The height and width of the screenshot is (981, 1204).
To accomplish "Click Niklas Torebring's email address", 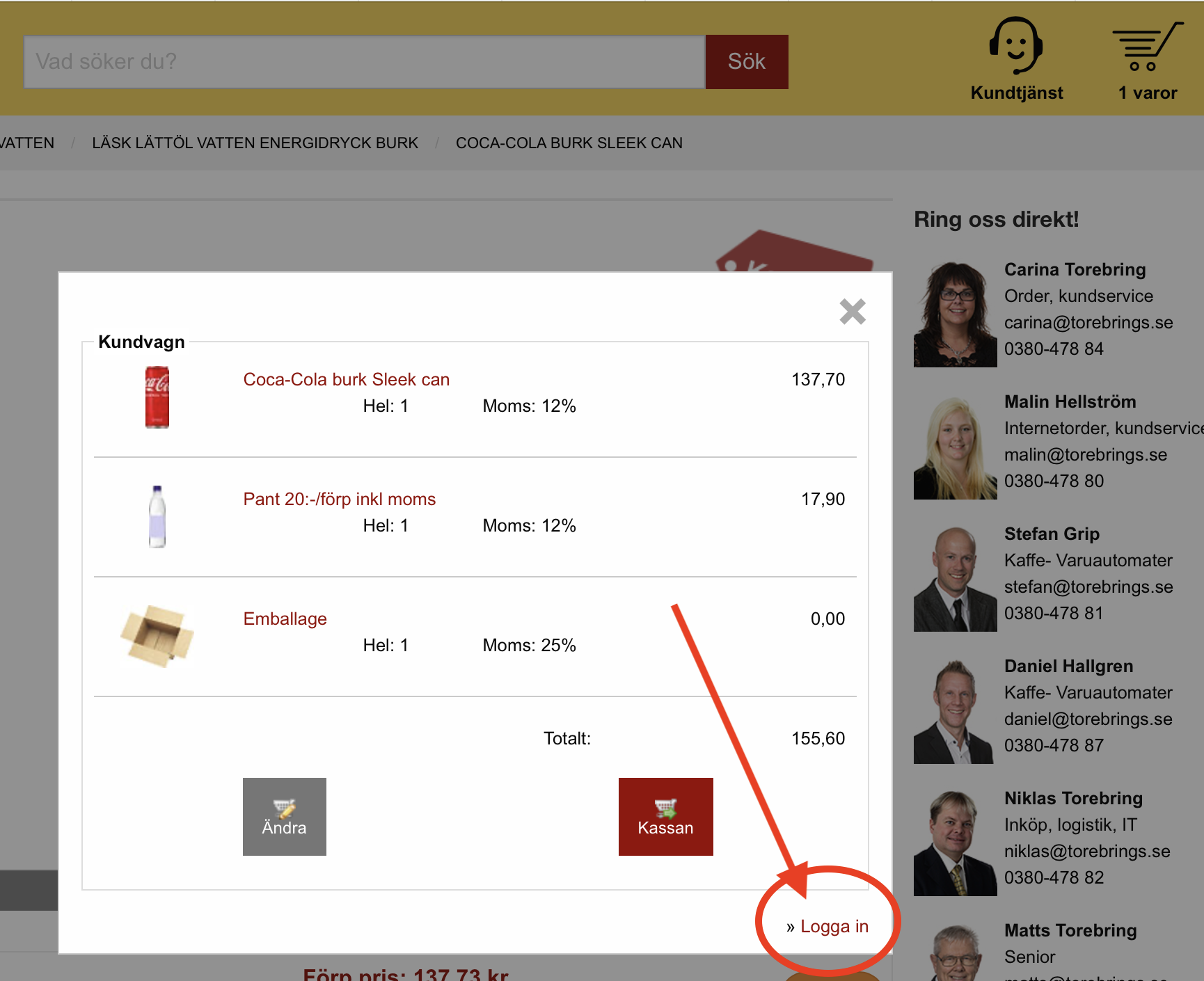I will (x=1086, y=851).
